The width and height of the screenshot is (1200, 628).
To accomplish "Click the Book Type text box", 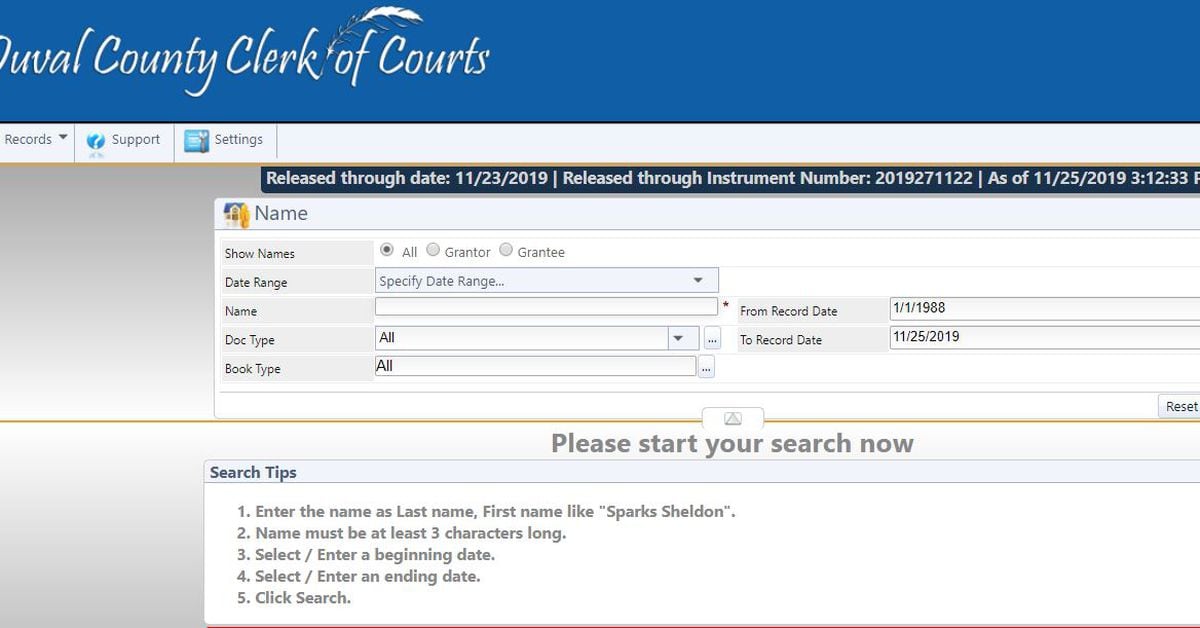I will [535, 367].
